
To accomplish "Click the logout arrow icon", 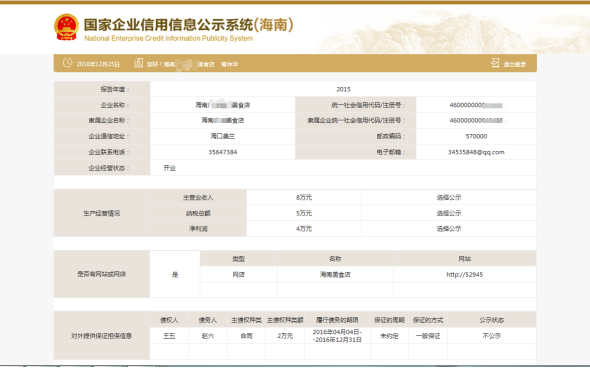I will coord(495,63).
